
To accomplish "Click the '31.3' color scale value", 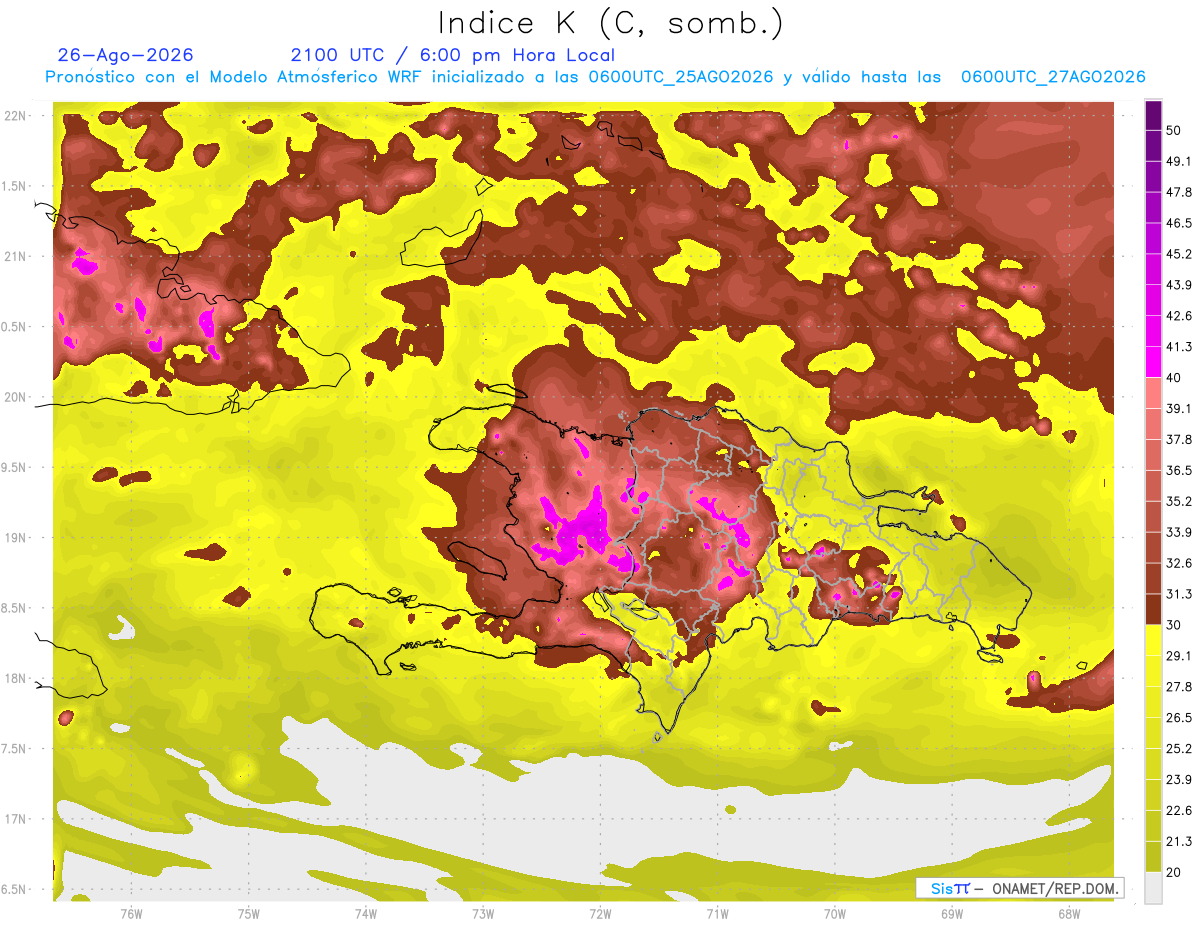I will click(1179, 594).
